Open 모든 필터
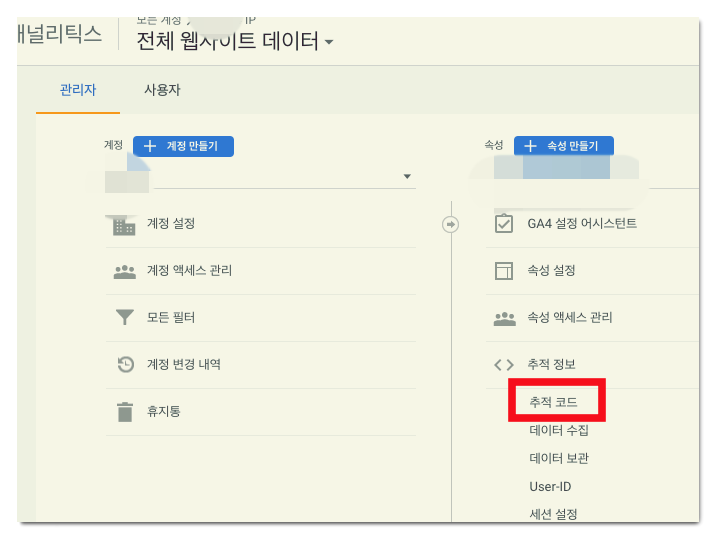The height and width of the screenshot is (539, 716). point(171,317)
